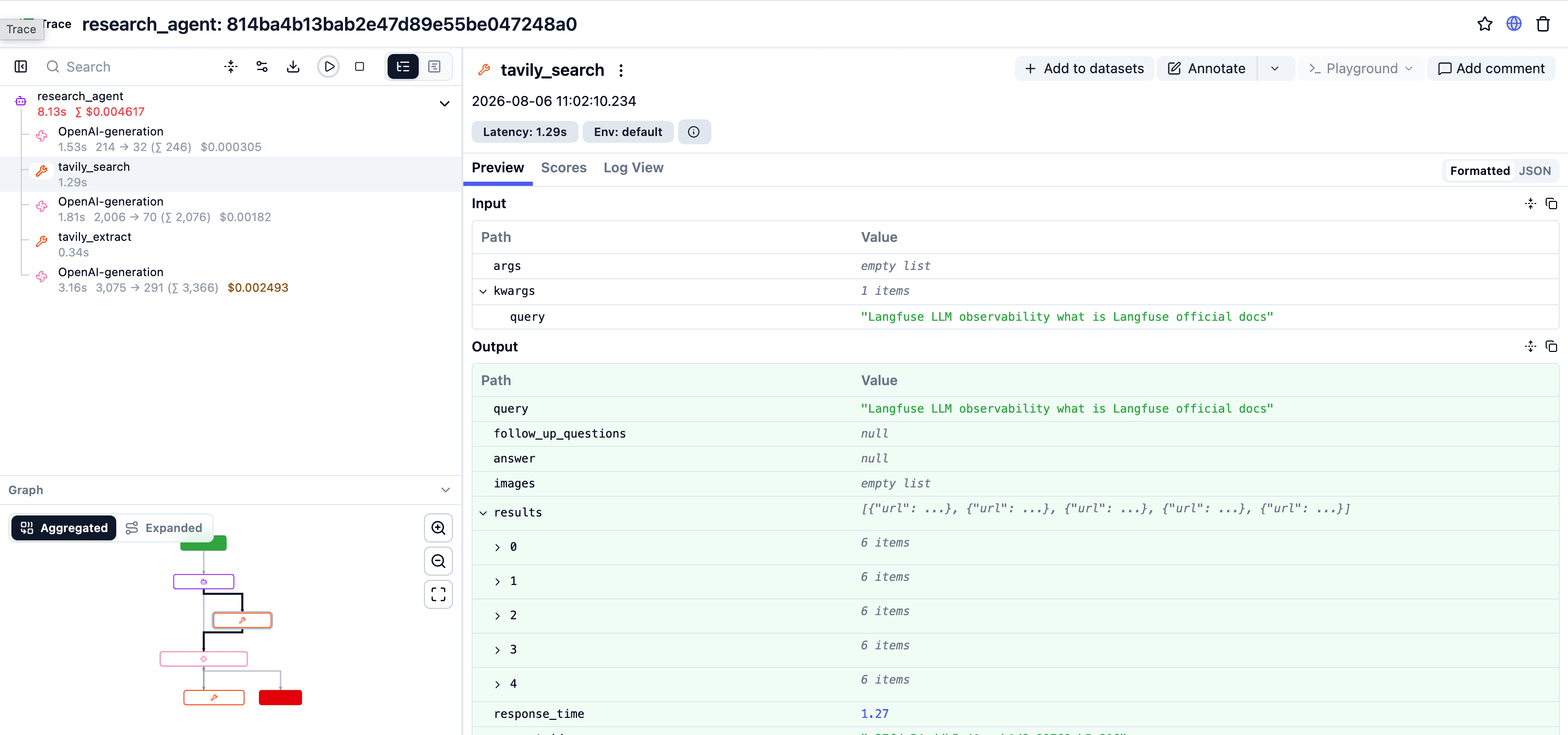Switch to Formatted view
Screen dimensions: 1568x735
click(1480, 171)
